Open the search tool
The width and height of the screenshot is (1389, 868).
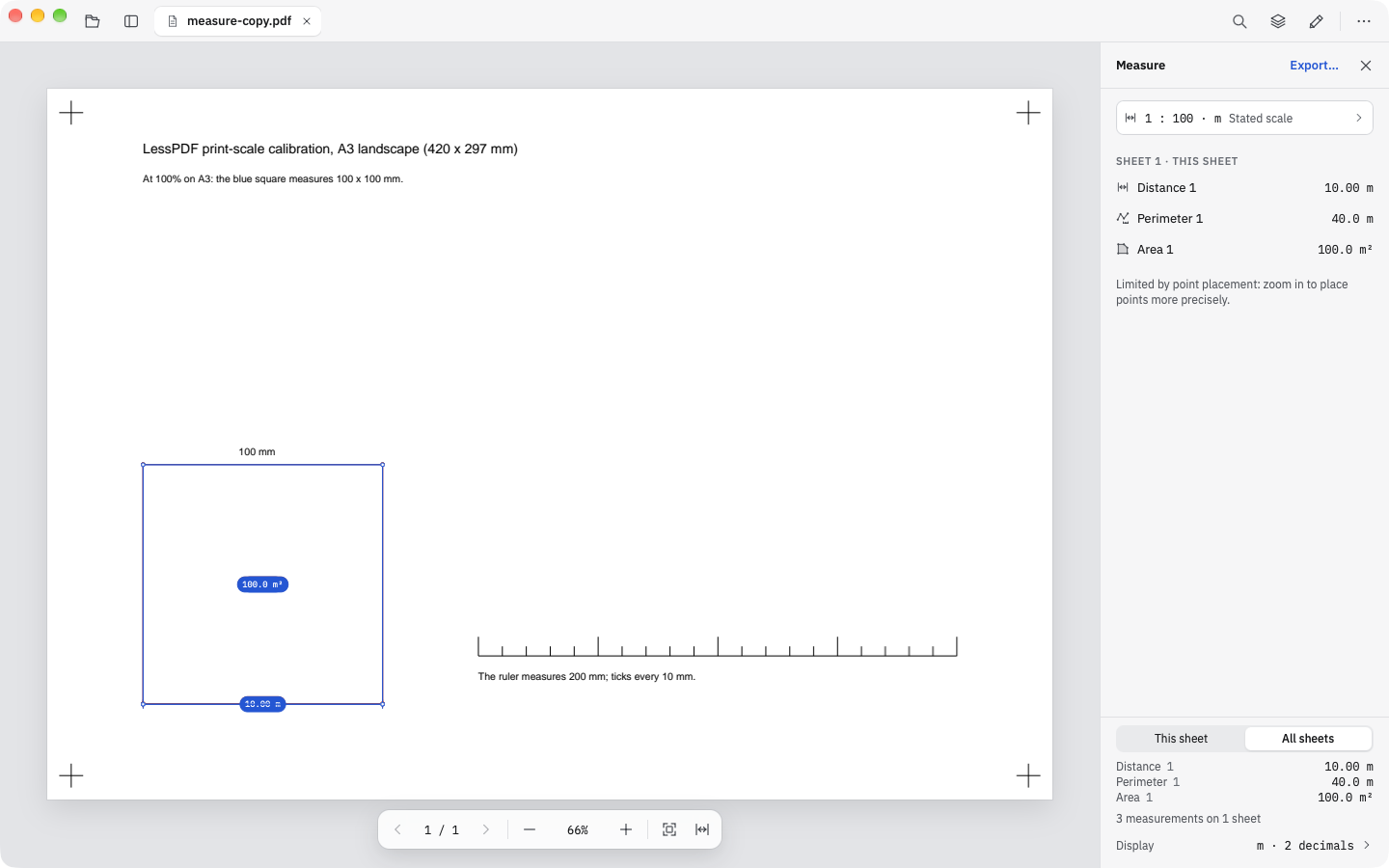(1239, 21)
